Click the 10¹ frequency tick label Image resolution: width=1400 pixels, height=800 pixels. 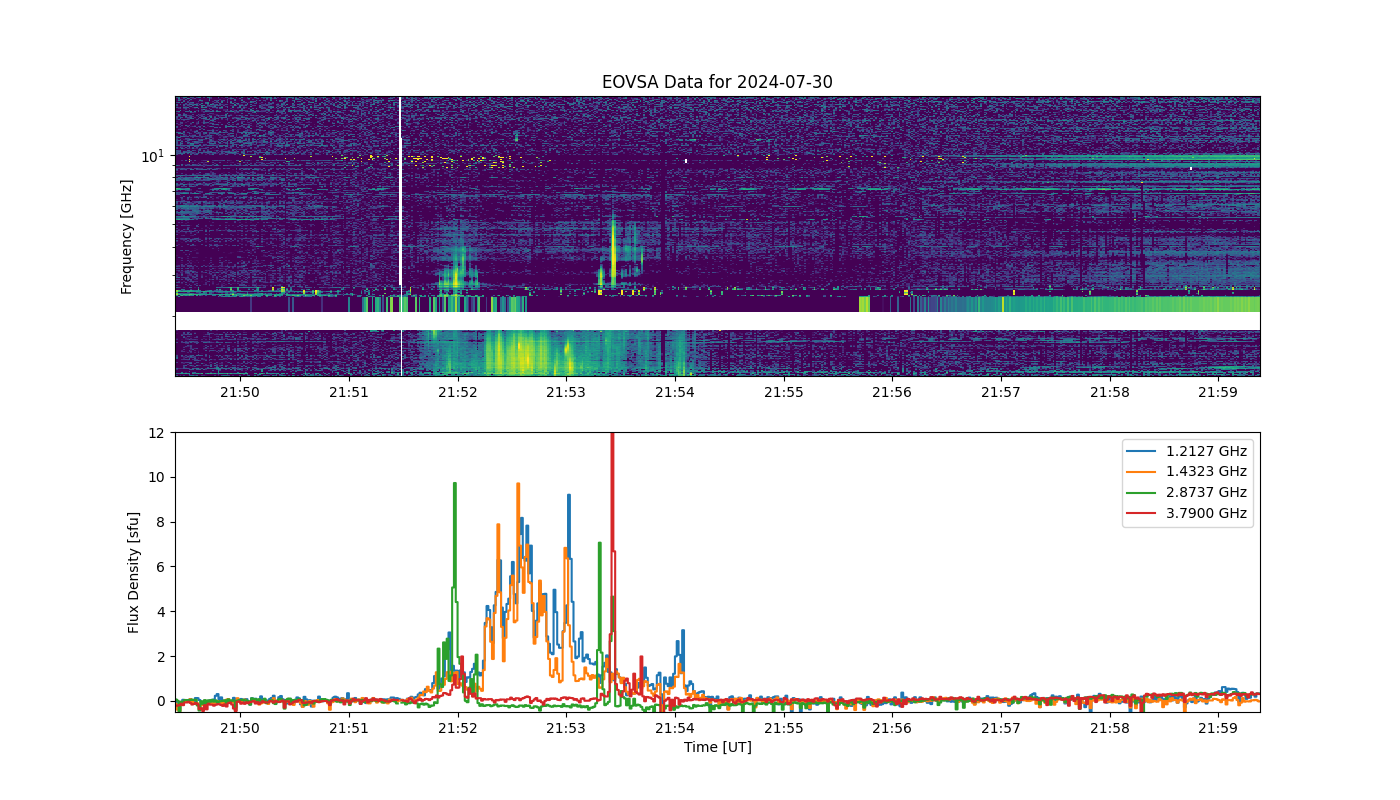152,156
